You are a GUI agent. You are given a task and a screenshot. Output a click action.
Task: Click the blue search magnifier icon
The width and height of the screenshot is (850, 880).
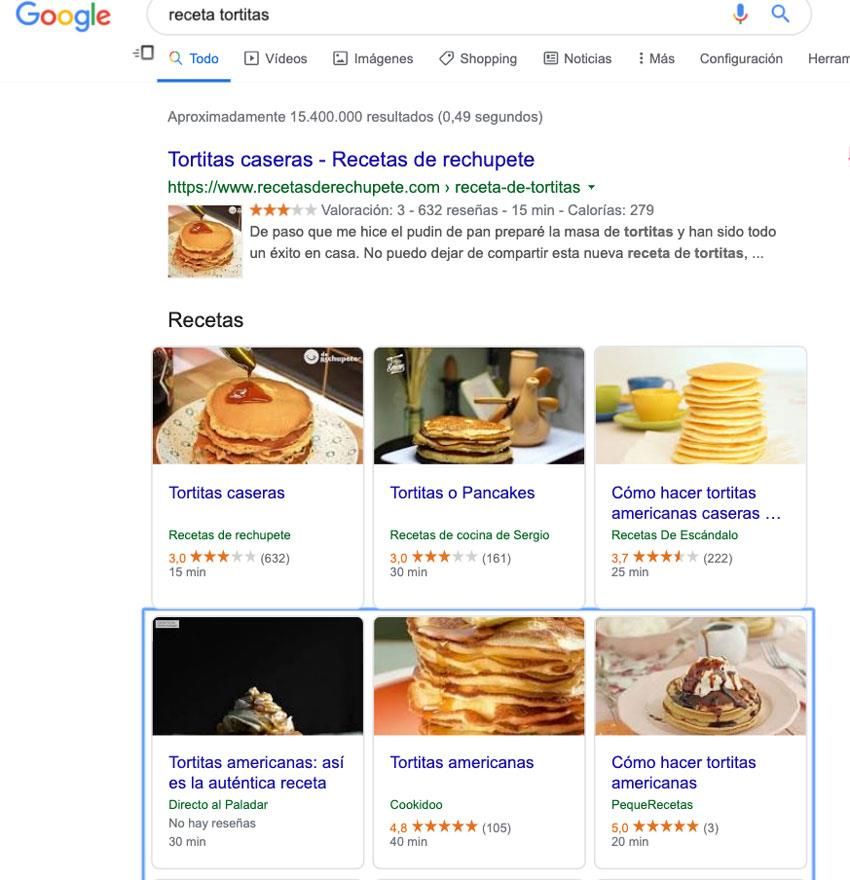pos(780,13)
